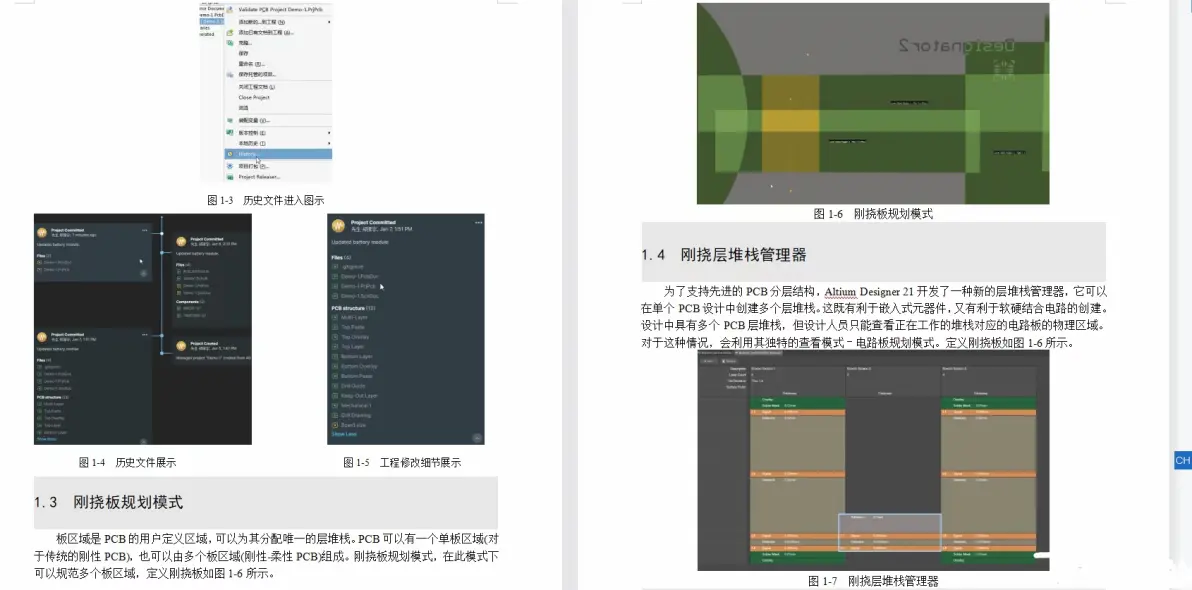Click the Bottom Overlay entry icon in Figure 1-5
This screenshot has height=590, width=1192.
pos(334,366)
